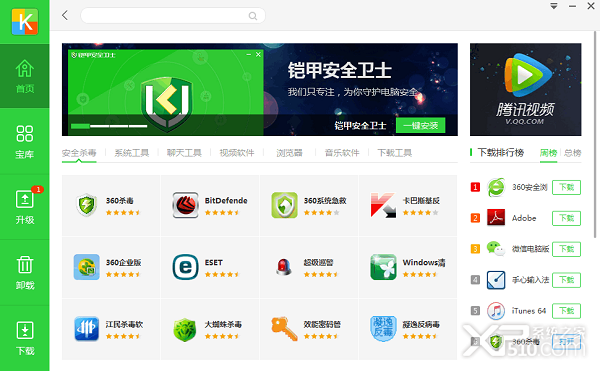Select the 聊天工具 category tab

click(184, 153)
